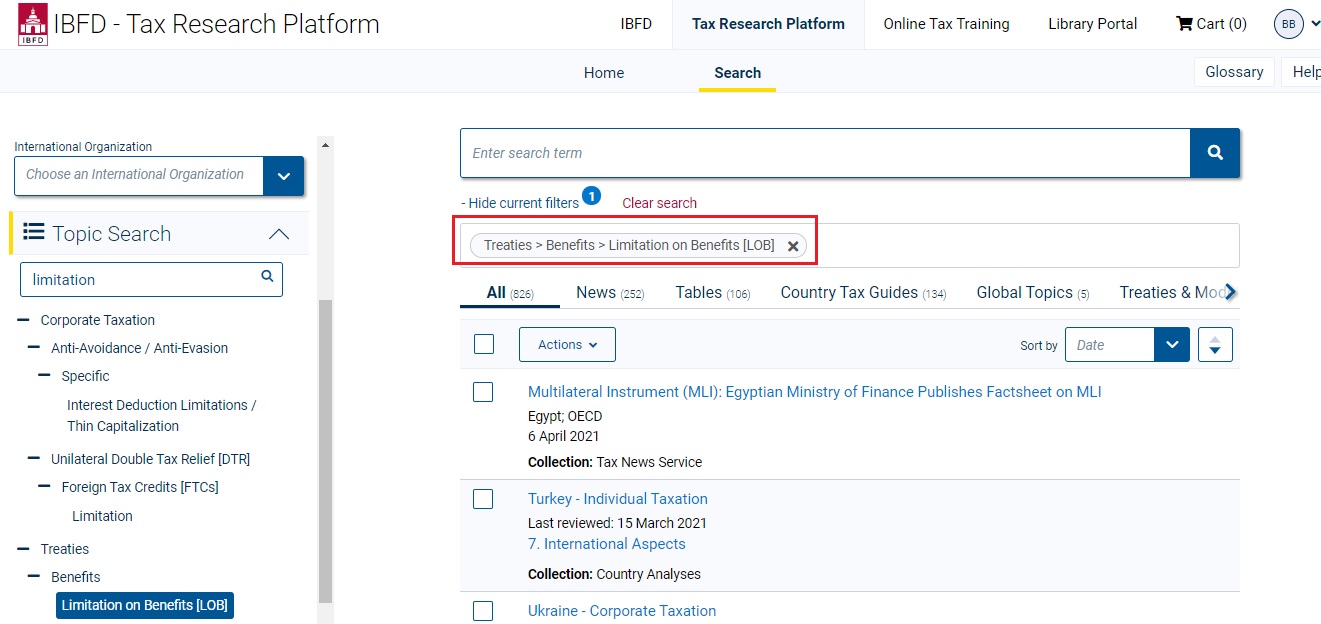The height and width of the screenshot is (624, 1321).
Task: Open the Country Tax Guides tab
Action: (x=863, y=293)
